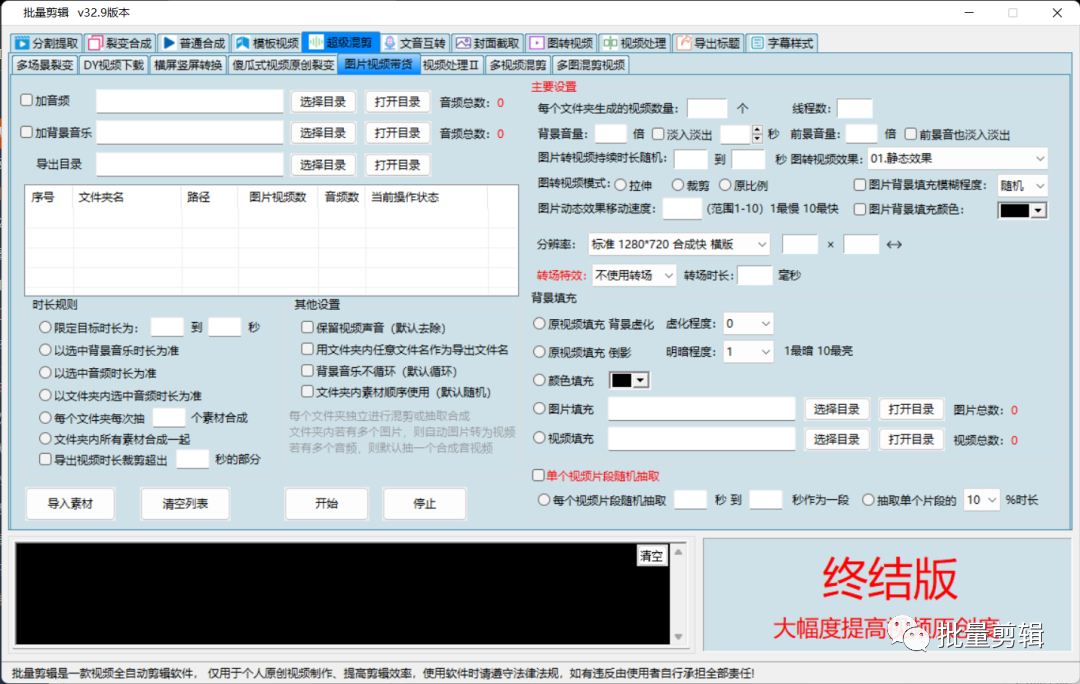Toggle 前景音也淡入淡出 checkbox
Screen dimensions: 1080x684
[911, 134]
